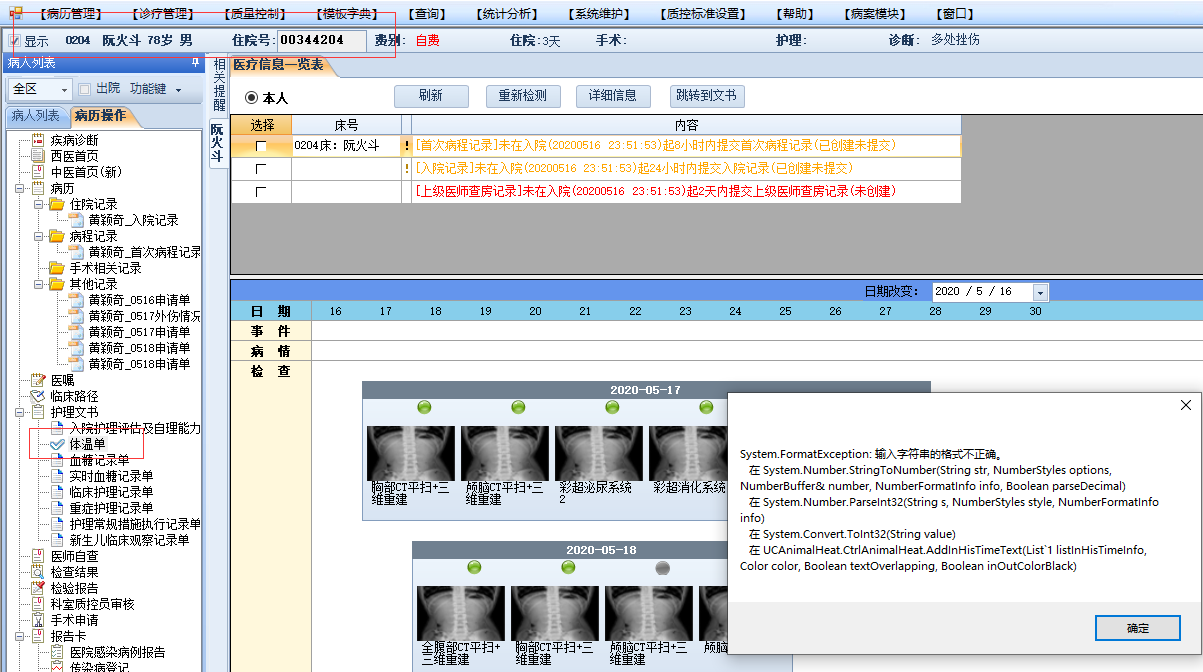Open the 医院感染病例报告 checklist icon
The image size is (1203, 672).
pos(57,652)
